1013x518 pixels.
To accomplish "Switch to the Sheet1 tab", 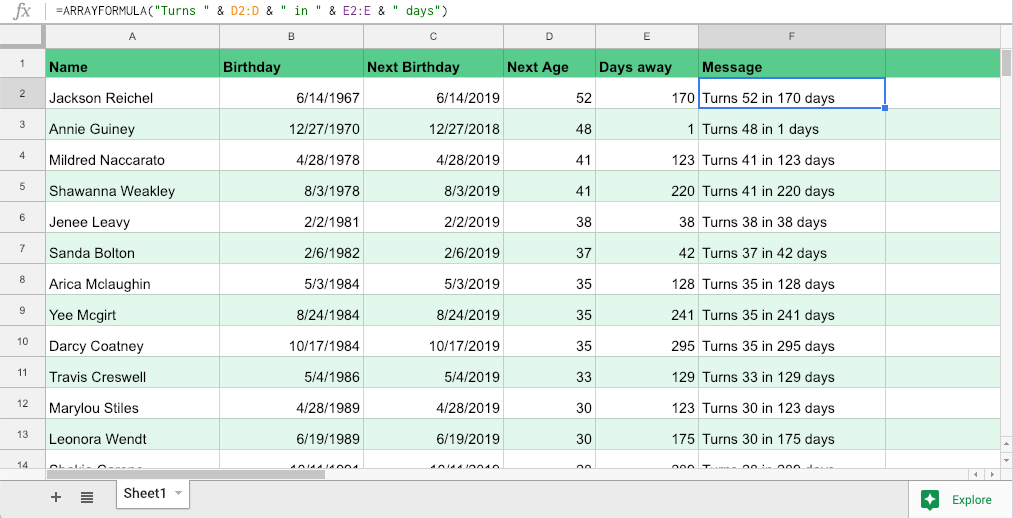I will [x=144, y=493].
